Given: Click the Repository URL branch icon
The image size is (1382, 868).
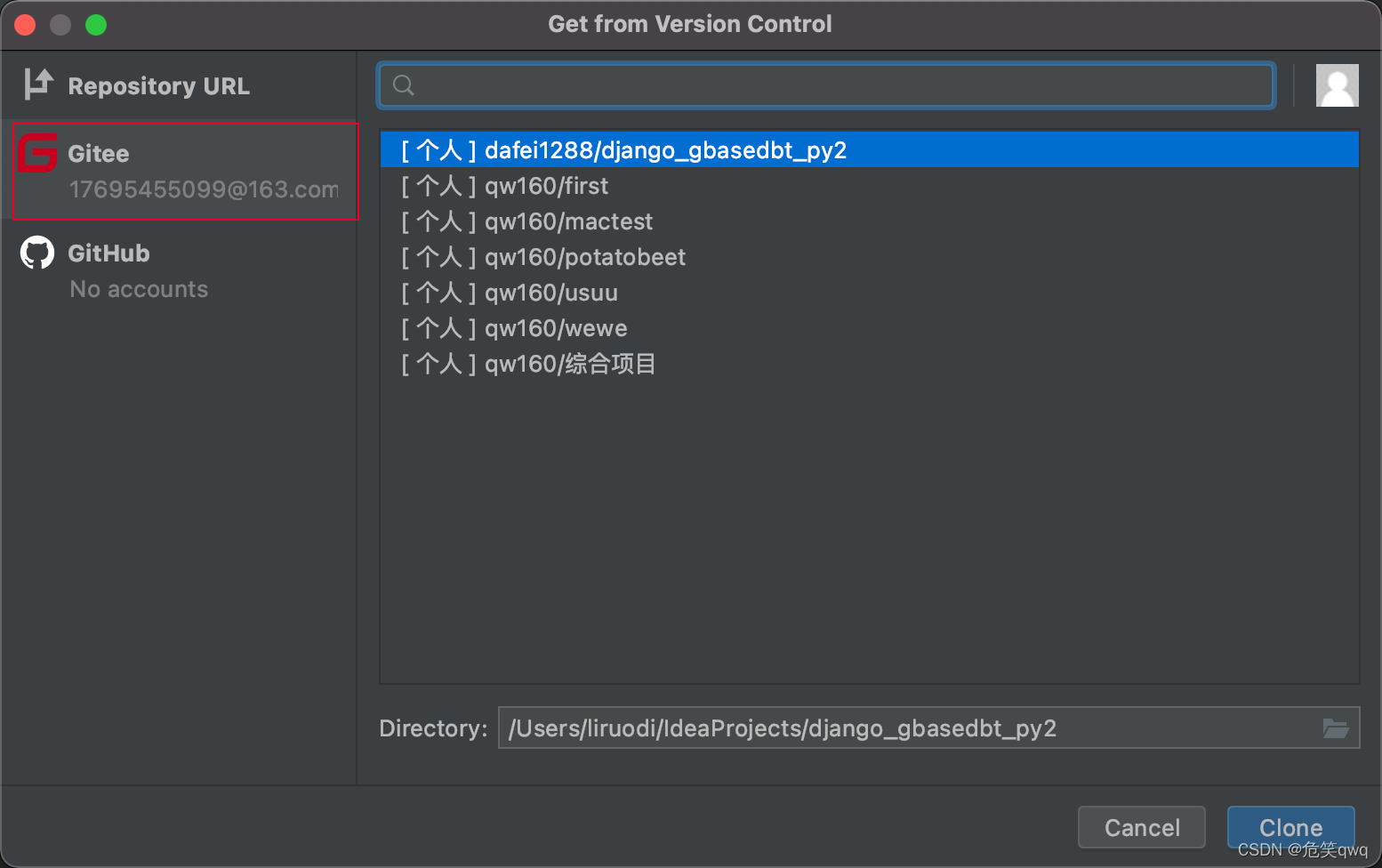Looking at the screenshot, I should 38,84.
